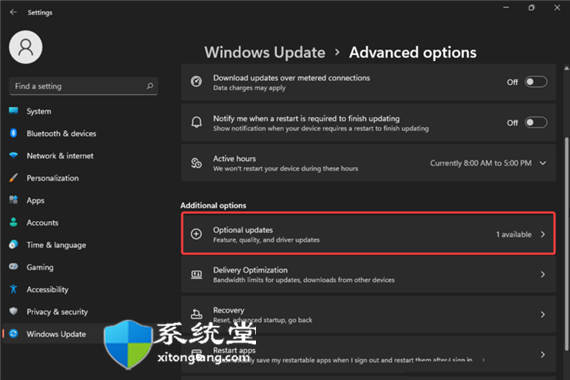Toggle Download updates over metered connections
This screenshot has width=570, height=380.
[x=536, y=82]
